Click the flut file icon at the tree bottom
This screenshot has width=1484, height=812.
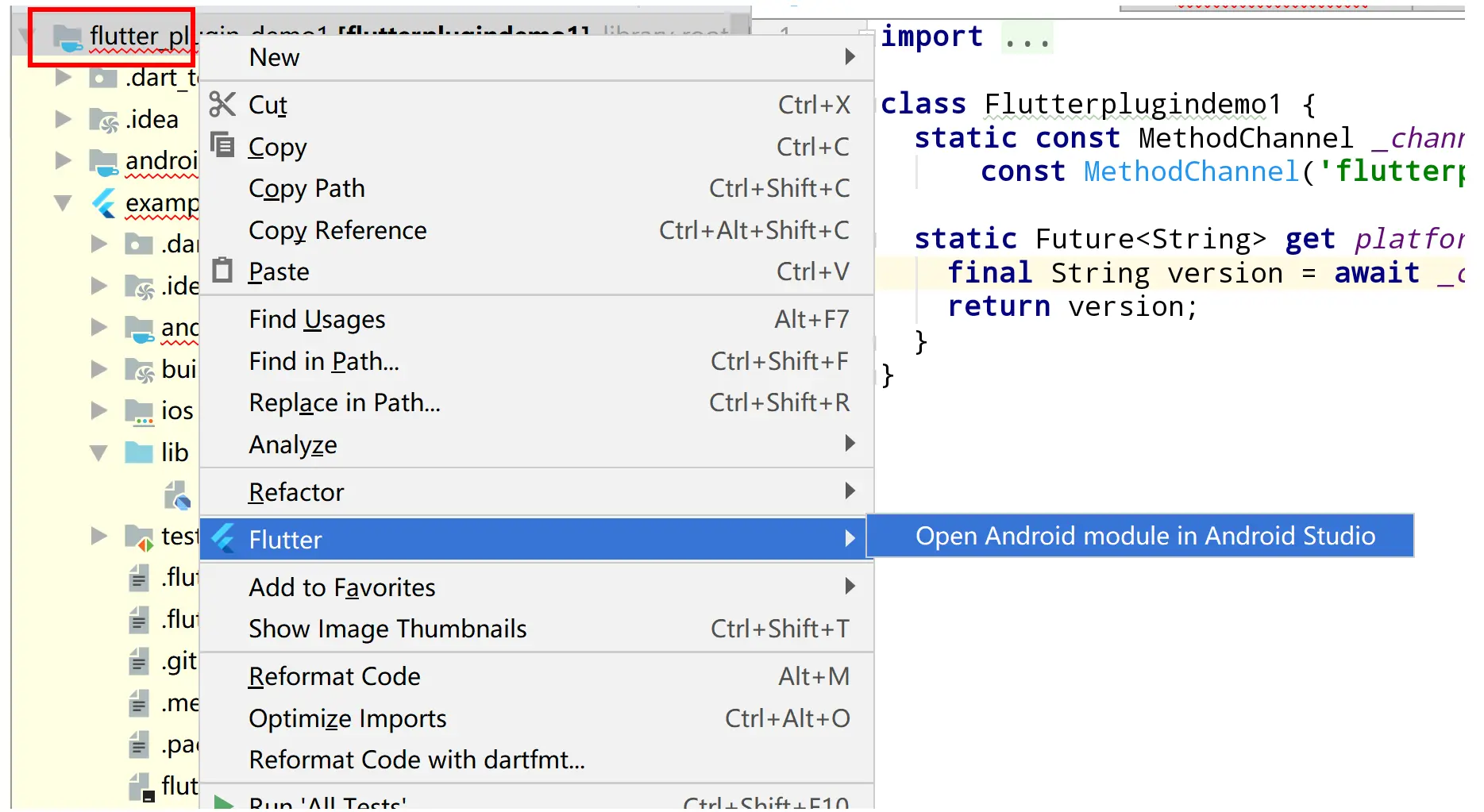(141, 787)
